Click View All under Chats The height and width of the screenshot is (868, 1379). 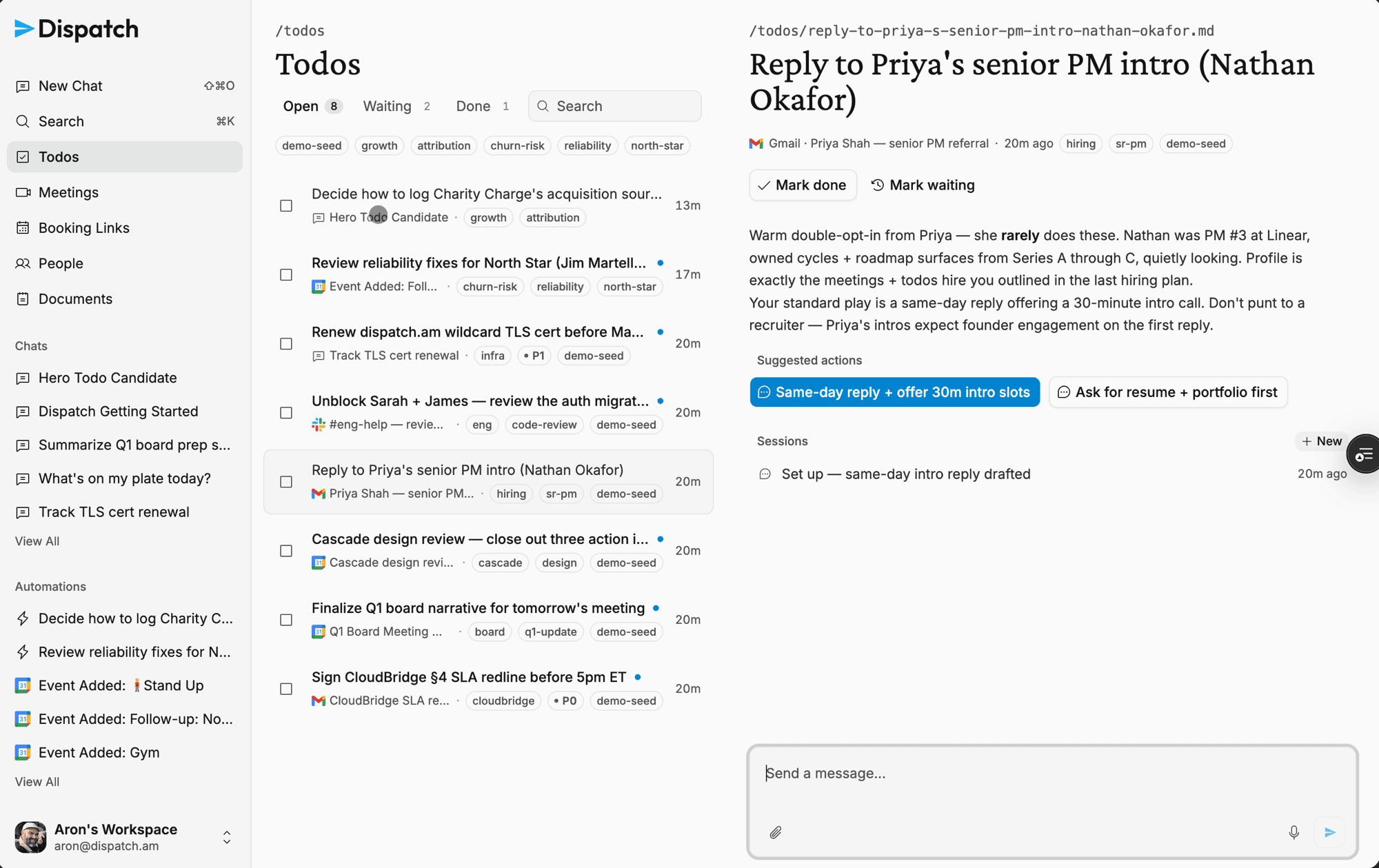click(x=37, y=541)
